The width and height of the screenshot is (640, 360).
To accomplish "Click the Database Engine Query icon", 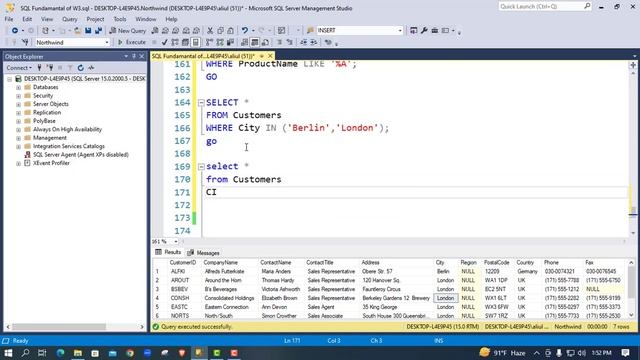I will pos(155,31).
